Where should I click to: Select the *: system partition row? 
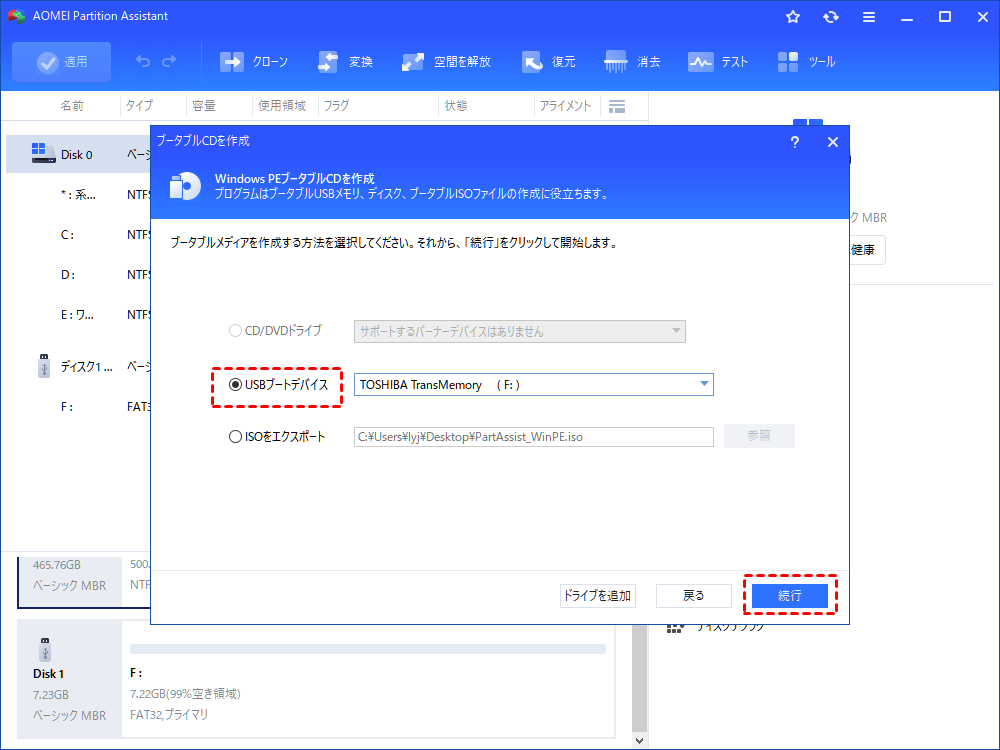click(x=78, y=195)
